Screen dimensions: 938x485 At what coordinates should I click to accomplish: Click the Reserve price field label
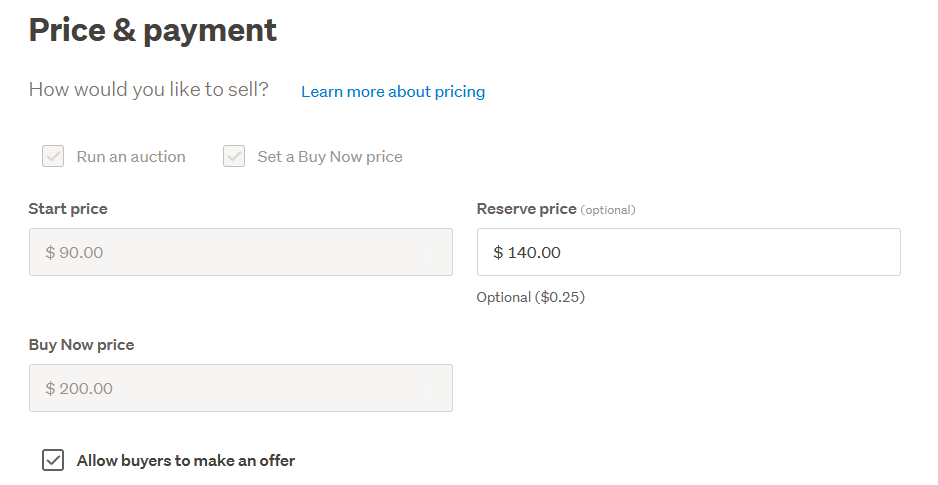tap(526, 209)
